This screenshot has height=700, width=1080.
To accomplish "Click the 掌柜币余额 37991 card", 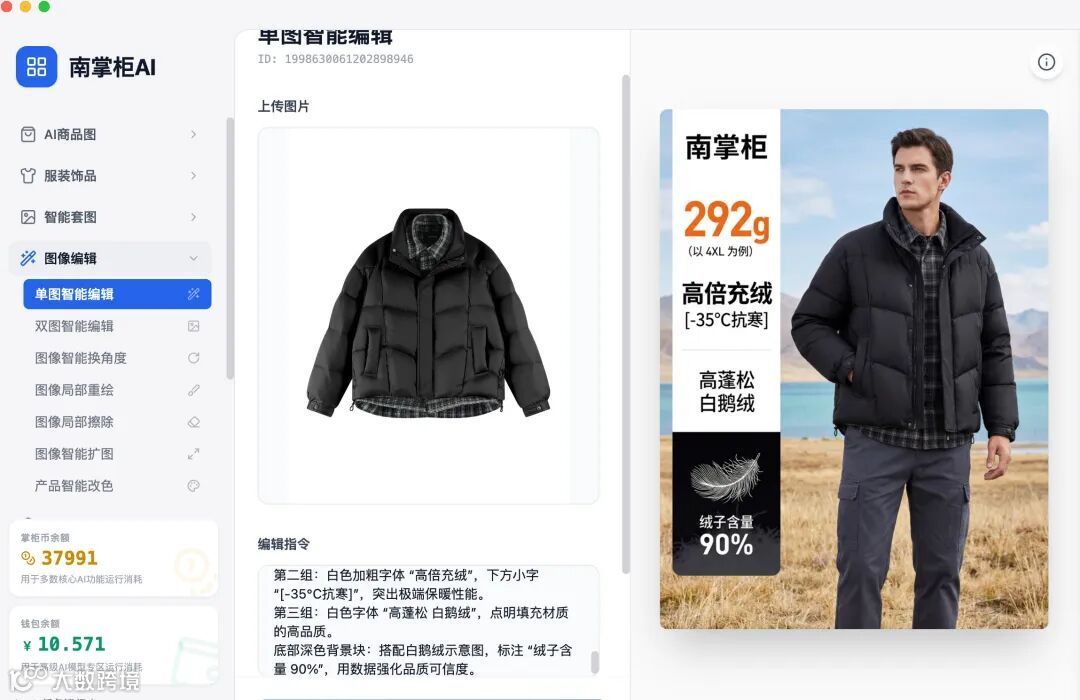I will point(114,559).
